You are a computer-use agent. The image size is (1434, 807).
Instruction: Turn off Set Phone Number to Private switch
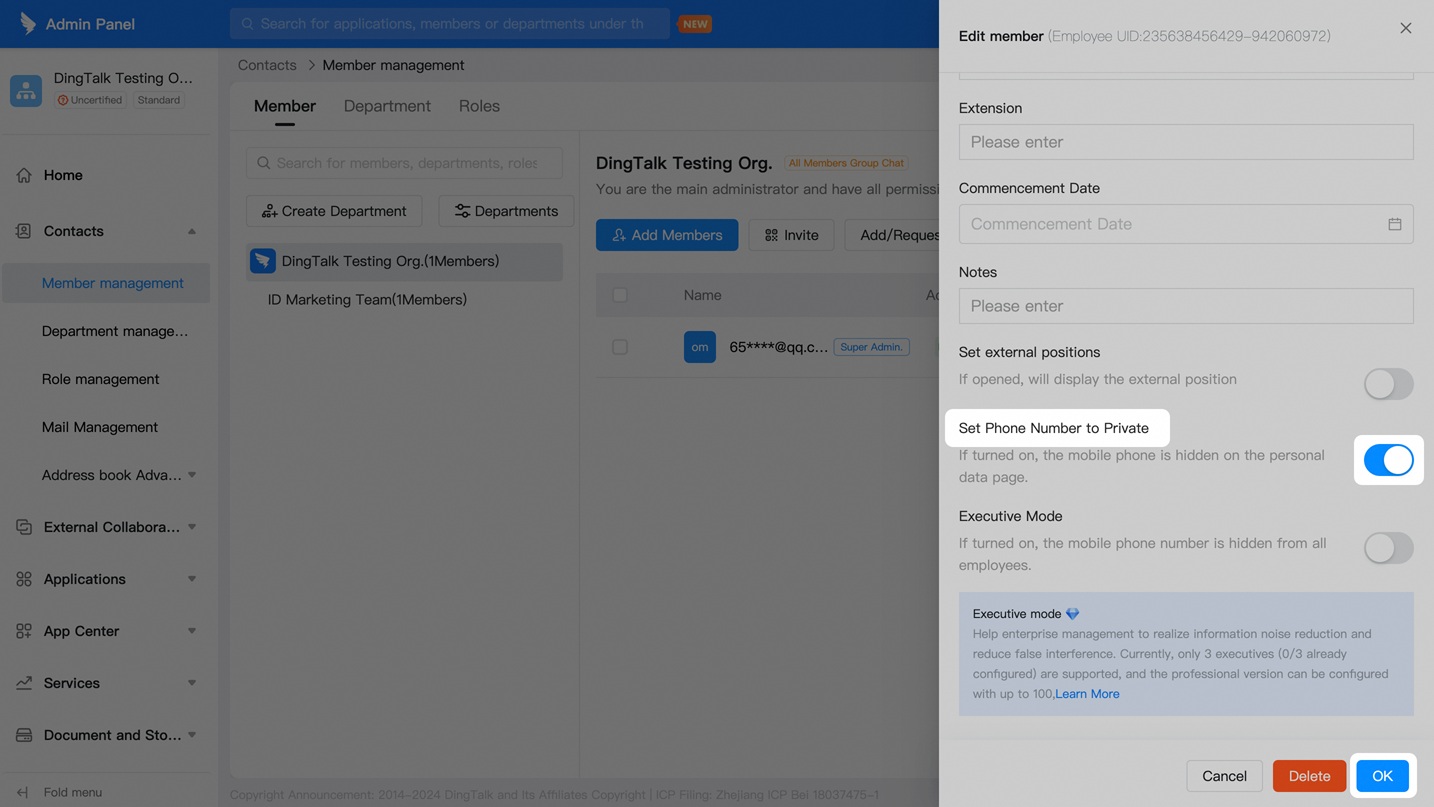1389,460
